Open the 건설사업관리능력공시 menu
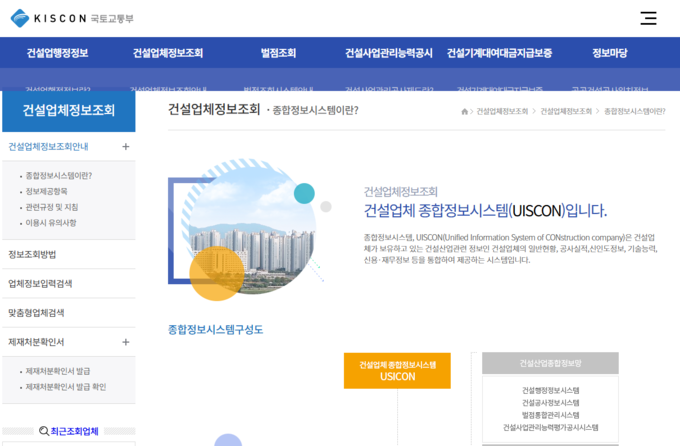The height and width of the screenshot is (446, 680). (x=388, y=53)
